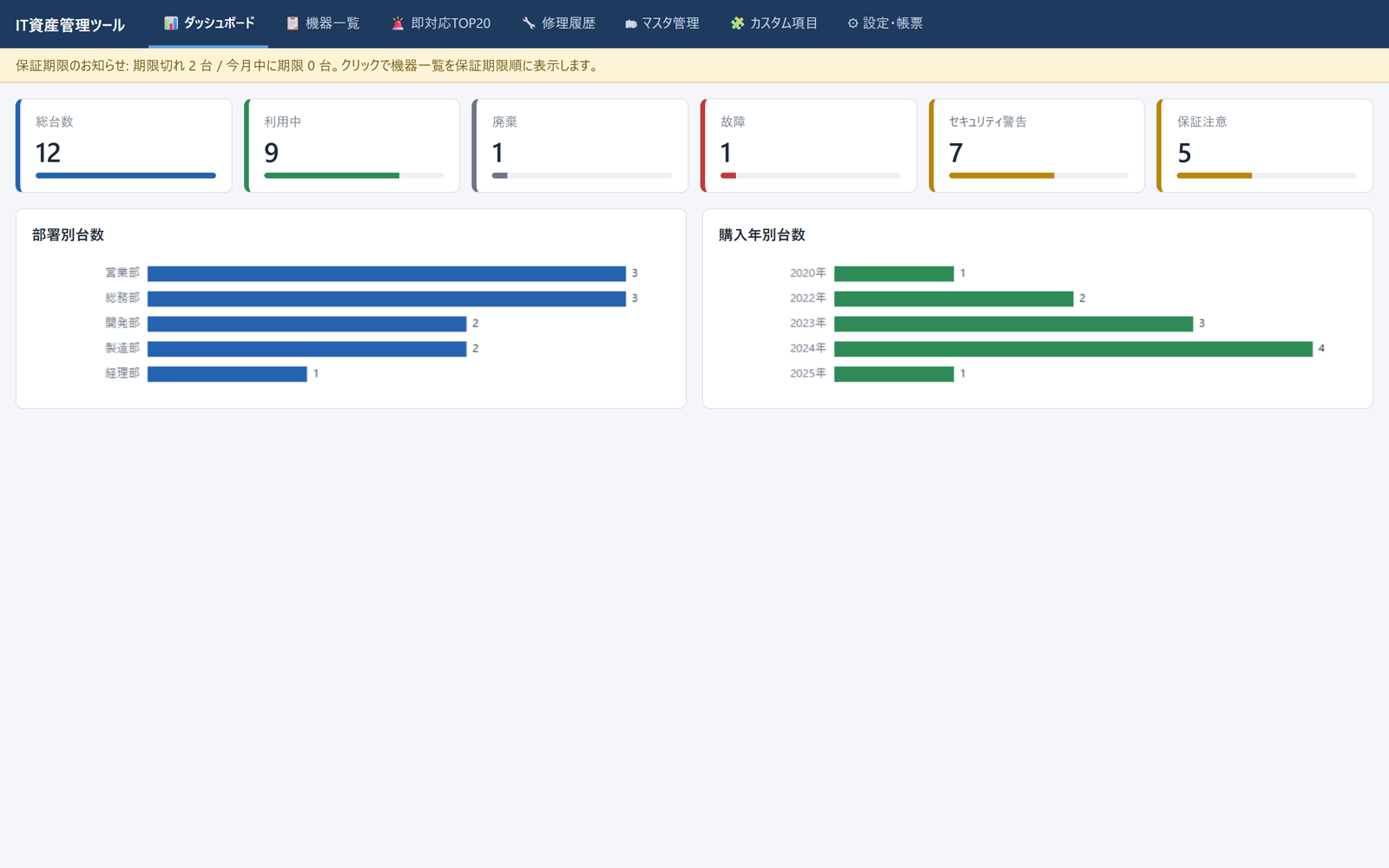
Task: Click the IT資産管理ツール title
Action: click(x=70, y=25)
